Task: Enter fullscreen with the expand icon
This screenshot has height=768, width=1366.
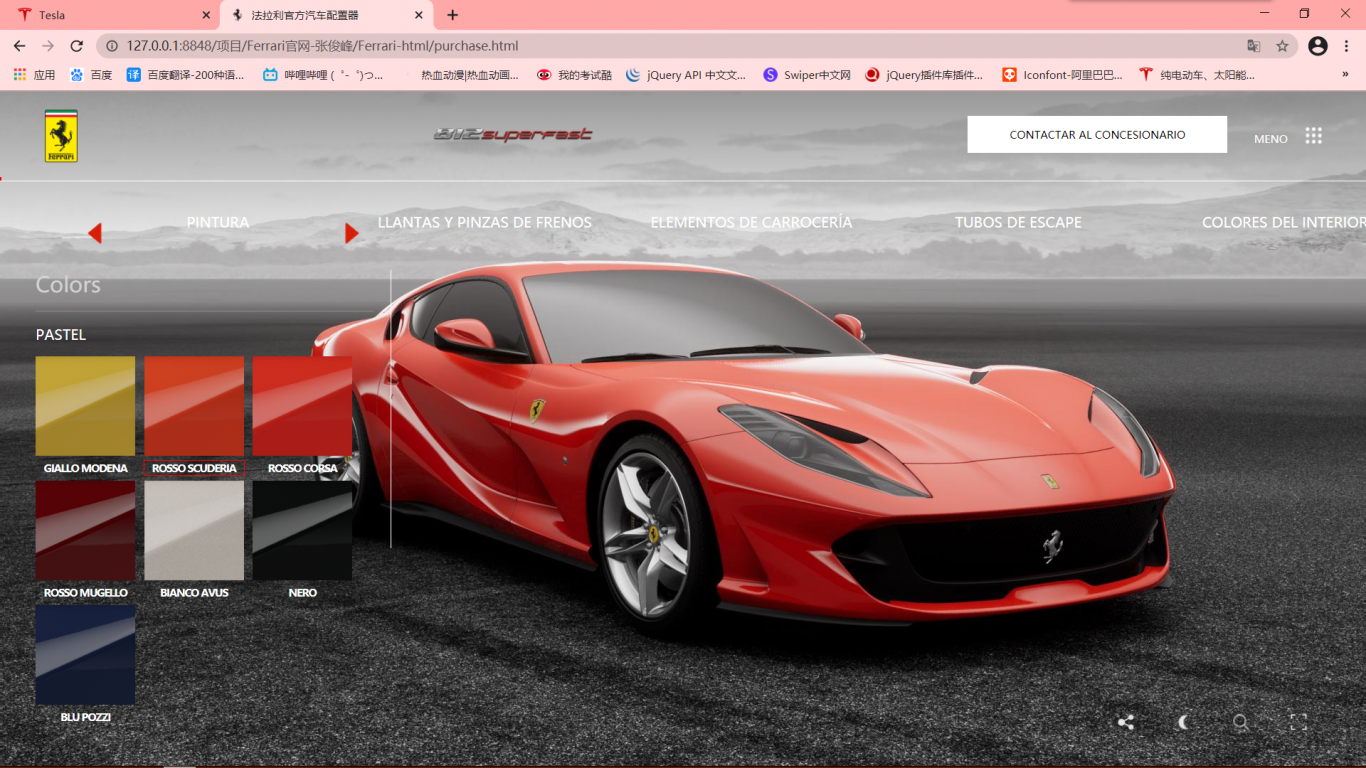Action: [1298, 722]
